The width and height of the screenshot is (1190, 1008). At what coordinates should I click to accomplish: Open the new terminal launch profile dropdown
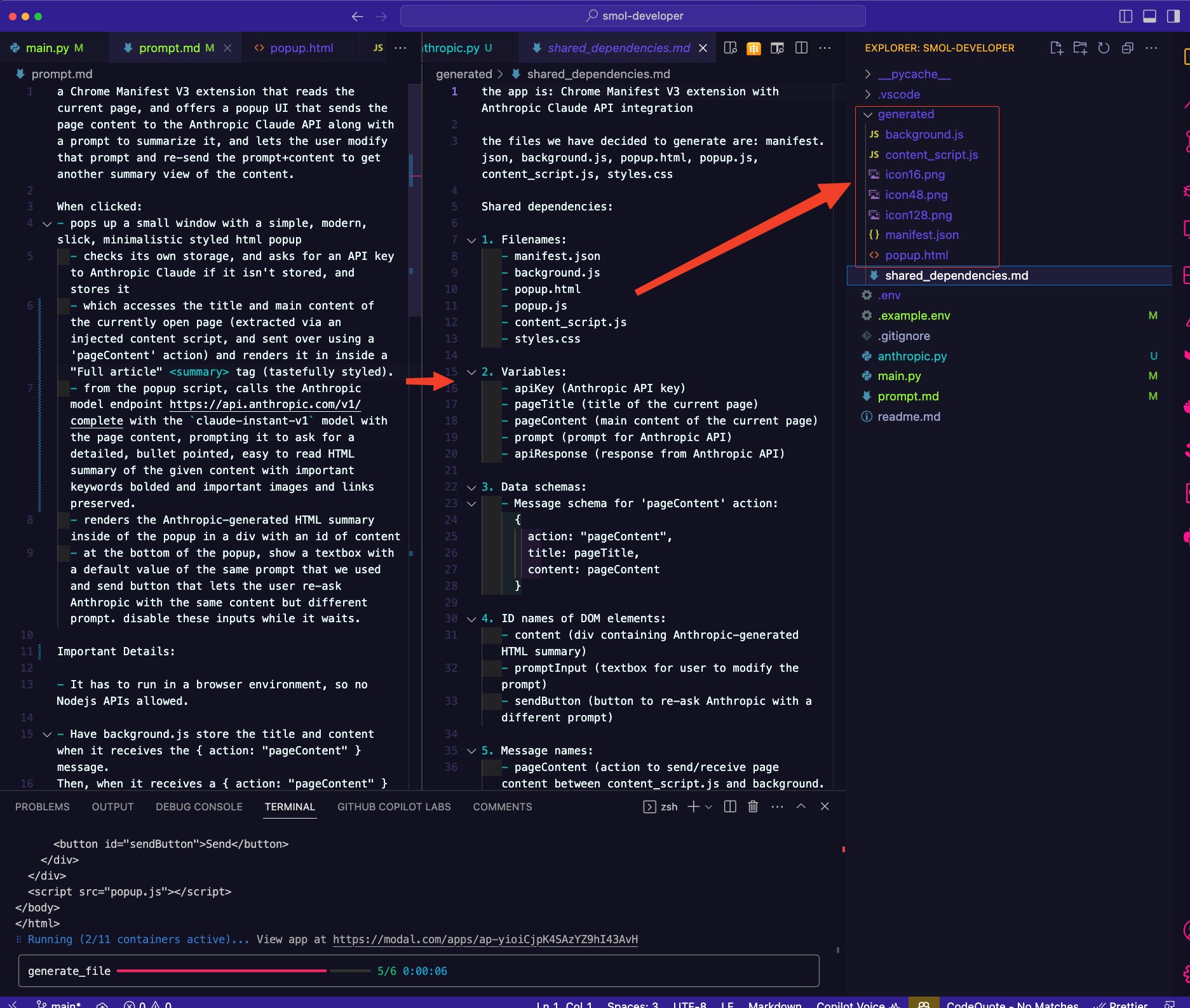pos(709,807)
